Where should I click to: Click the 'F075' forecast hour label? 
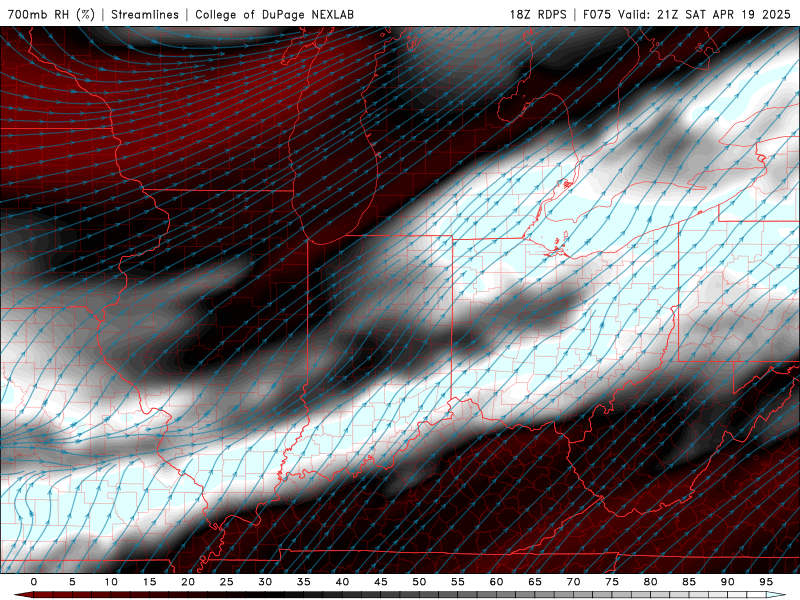(597, 14)
